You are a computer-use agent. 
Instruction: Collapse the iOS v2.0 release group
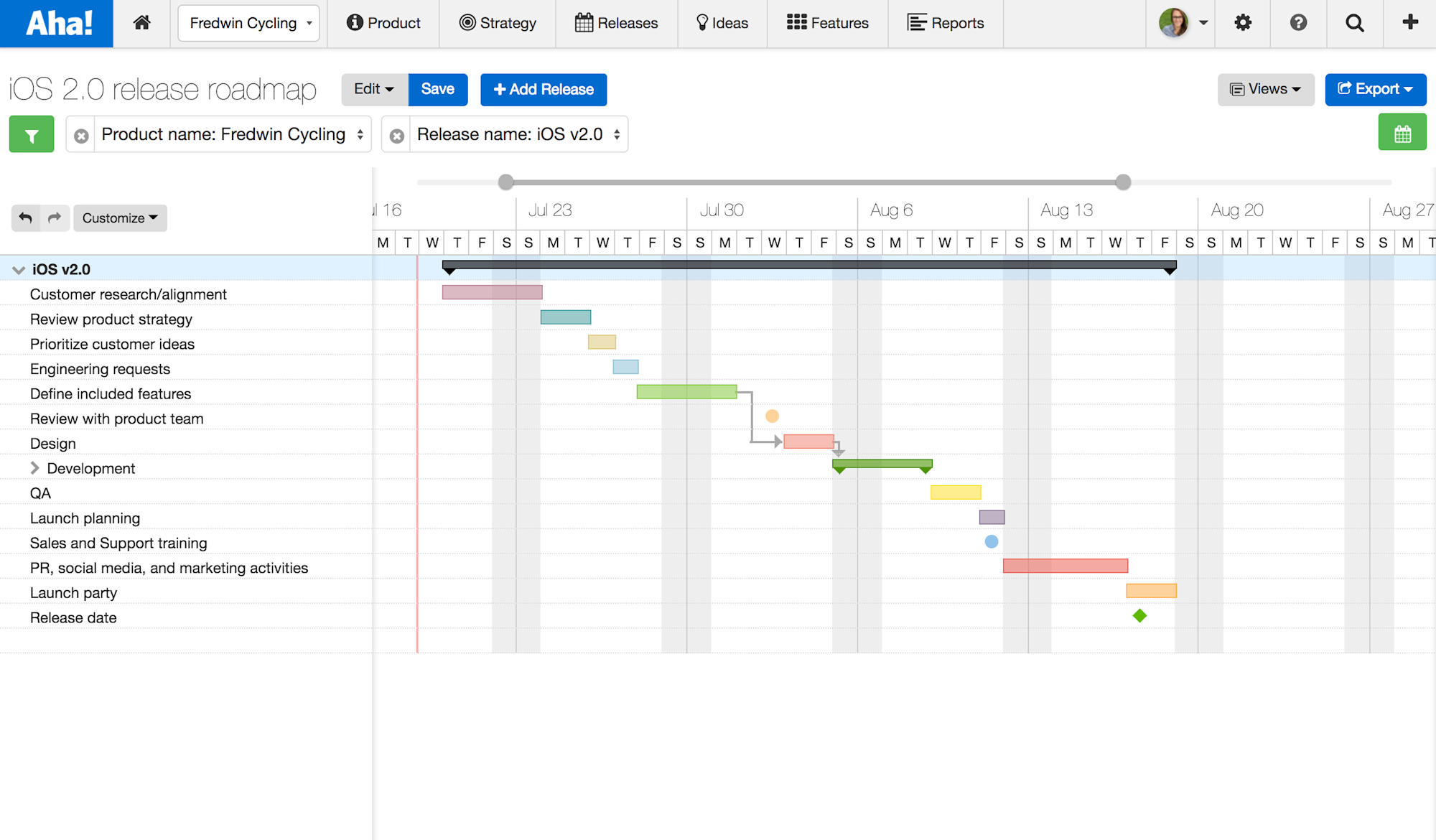[18, 269]
